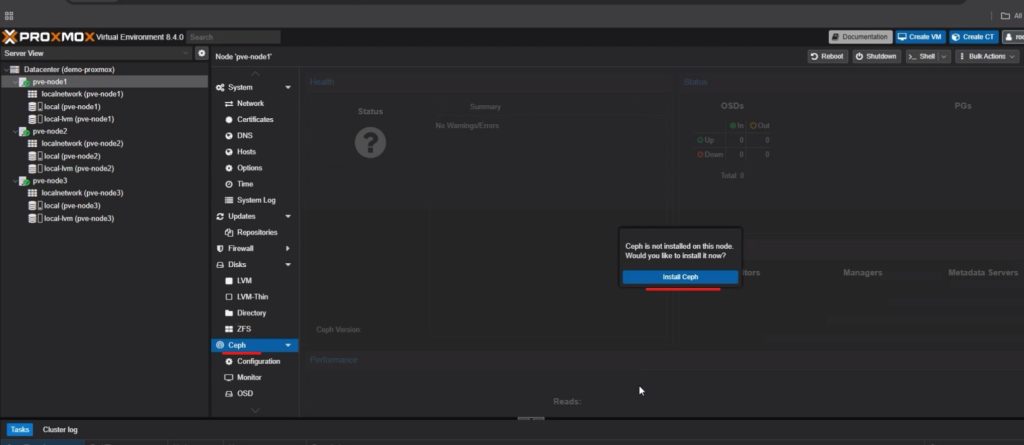Screen dimensions: 1024x445
Task: Click the ZFS grid icon
Action: coord(229,329)
